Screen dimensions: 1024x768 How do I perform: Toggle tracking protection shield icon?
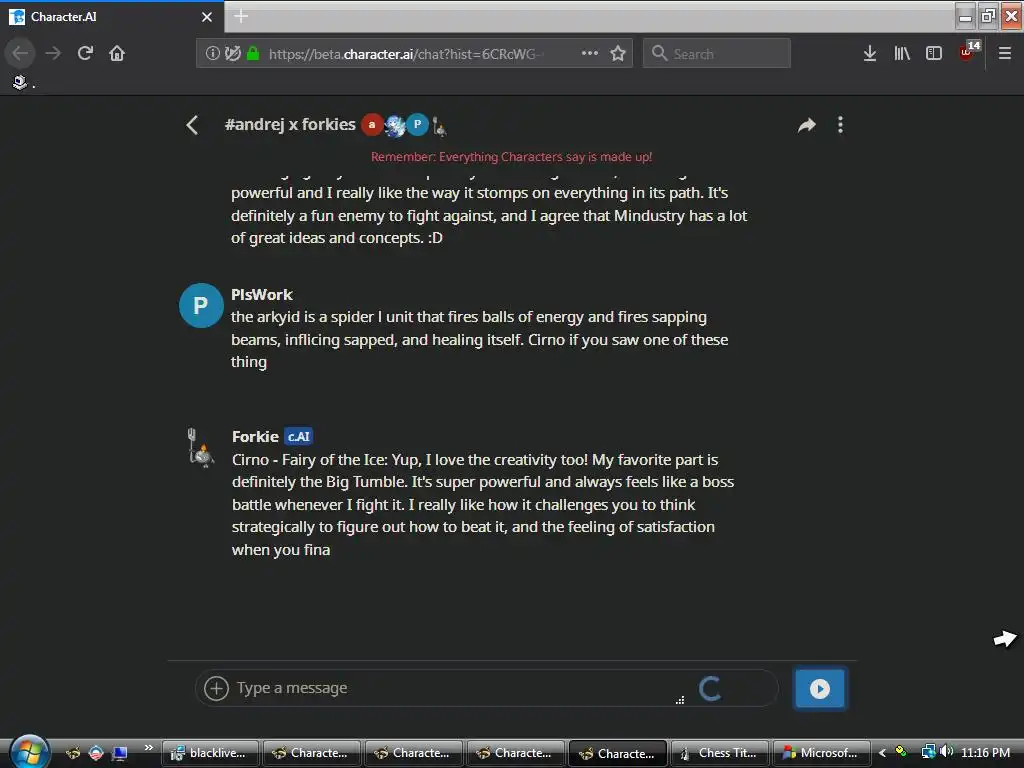(233, 53)
